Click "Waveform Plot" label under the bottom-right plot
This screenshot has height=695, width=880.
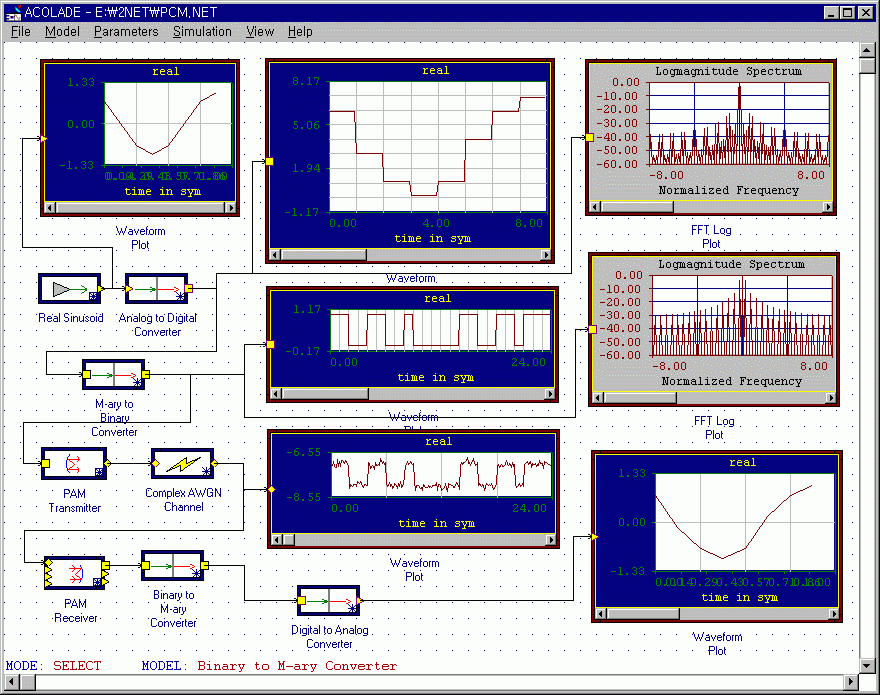coord(717,643)
